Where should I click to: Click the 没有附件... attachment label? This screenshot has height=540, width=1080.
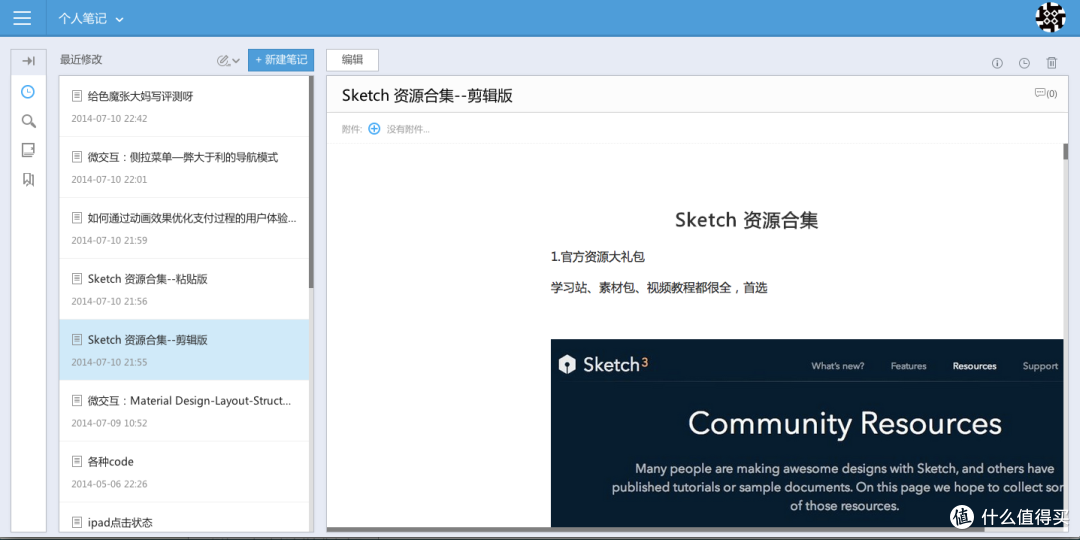click(x=408, y=129)
